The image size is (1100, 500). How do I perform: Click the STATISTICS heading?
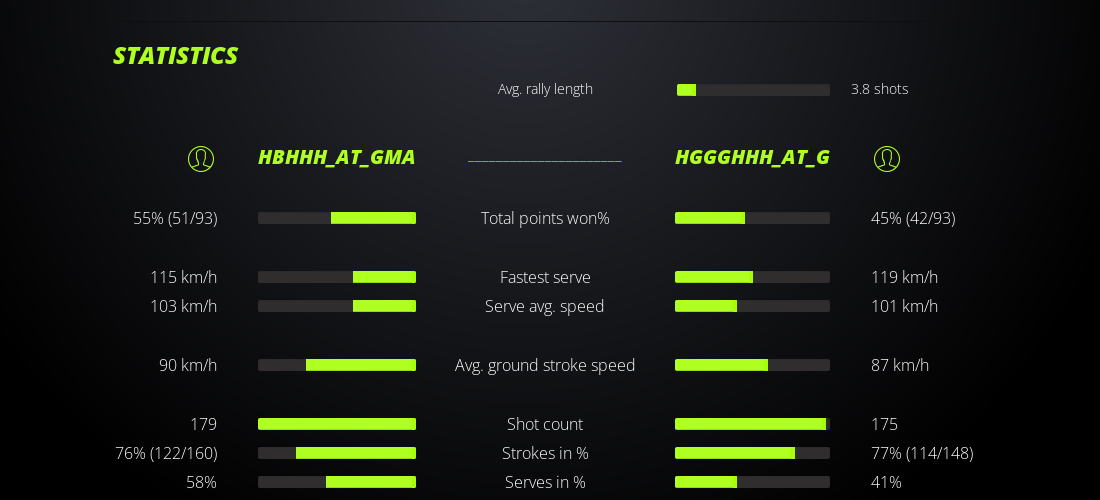175,56
